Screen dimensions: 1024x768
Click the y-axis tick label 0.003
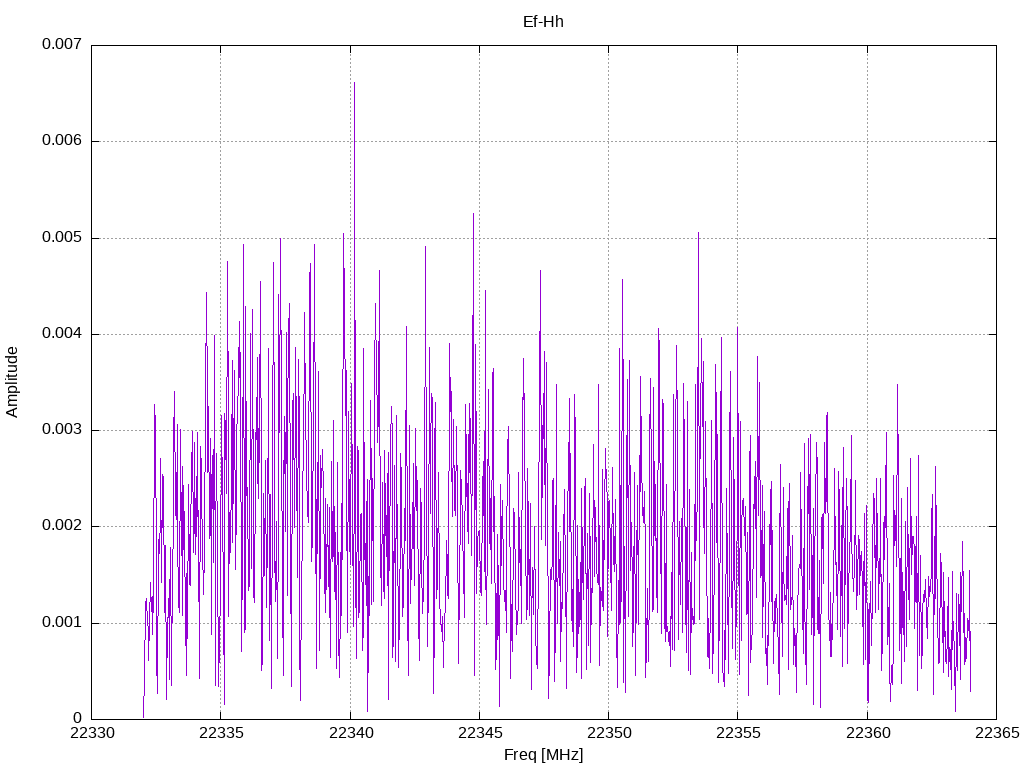(x=62, y=430)
